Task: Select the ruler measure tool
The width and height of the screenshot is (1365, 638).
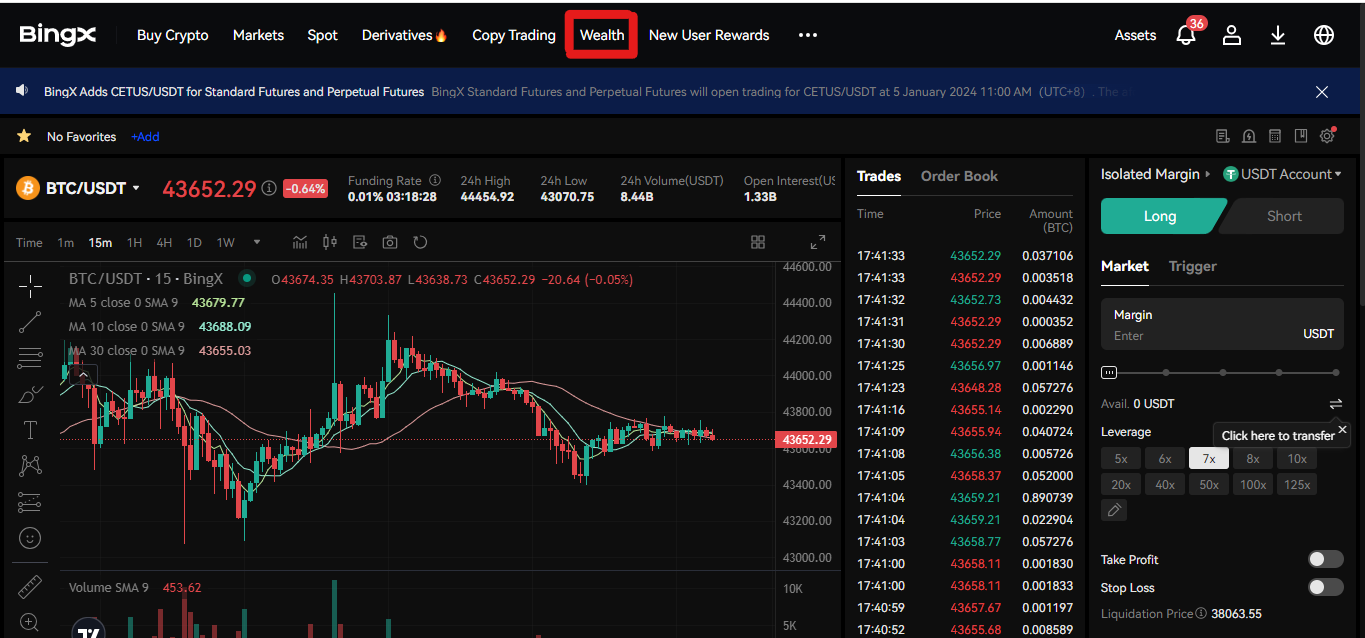Action: [30, 585]
